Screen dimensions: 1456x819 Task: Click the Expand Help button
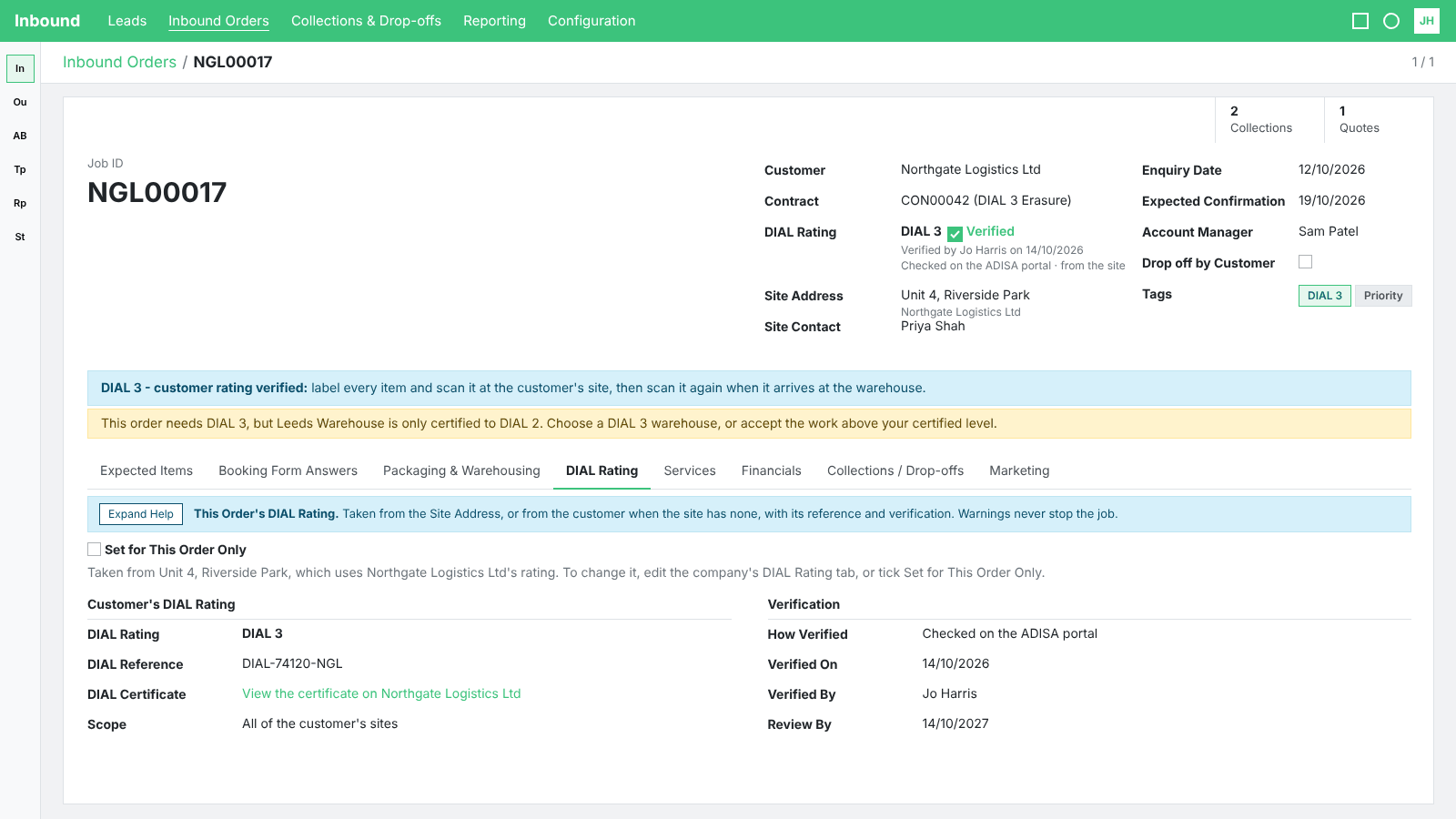pos(141,514)
